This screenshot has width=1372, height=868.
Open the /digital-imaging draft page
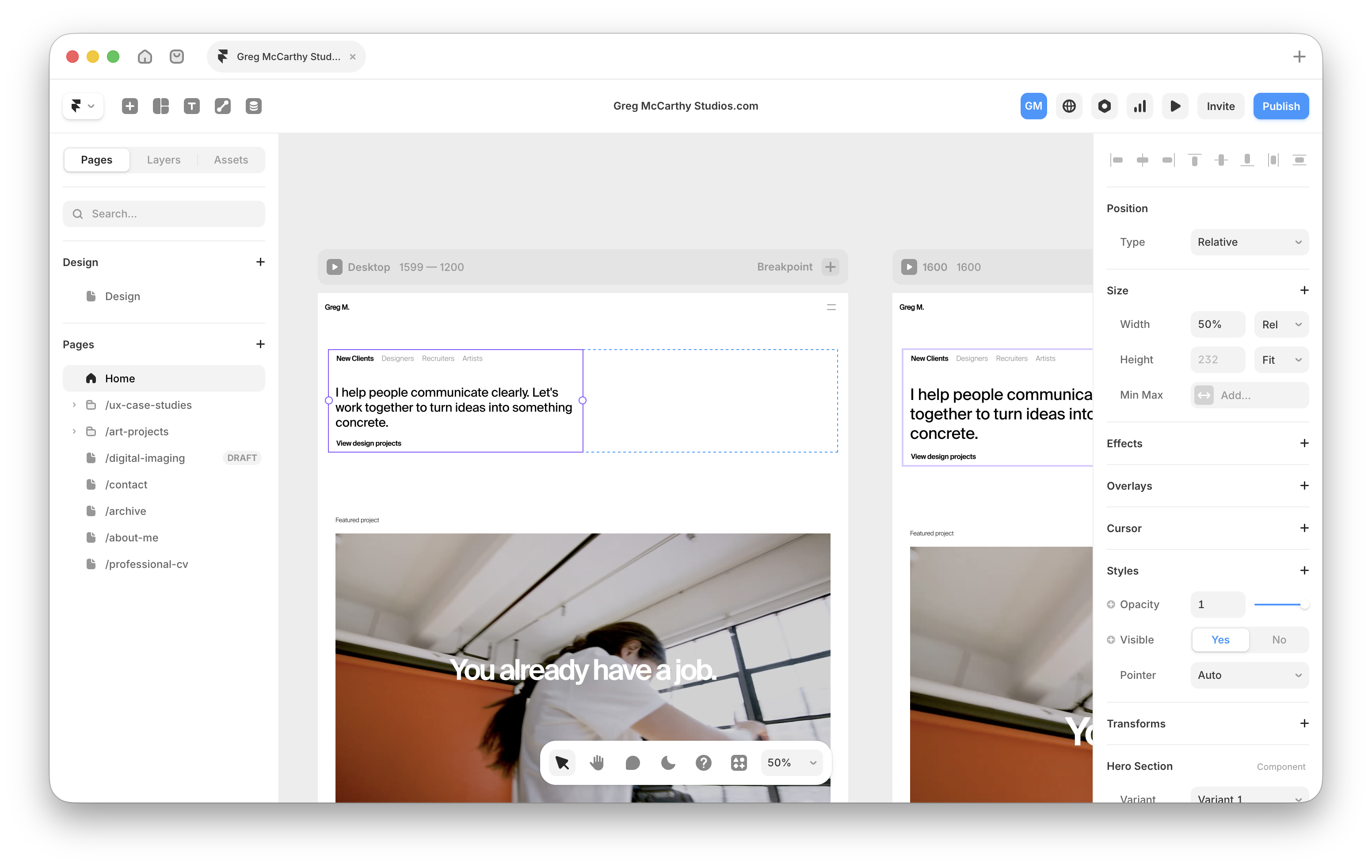[164, 458]
